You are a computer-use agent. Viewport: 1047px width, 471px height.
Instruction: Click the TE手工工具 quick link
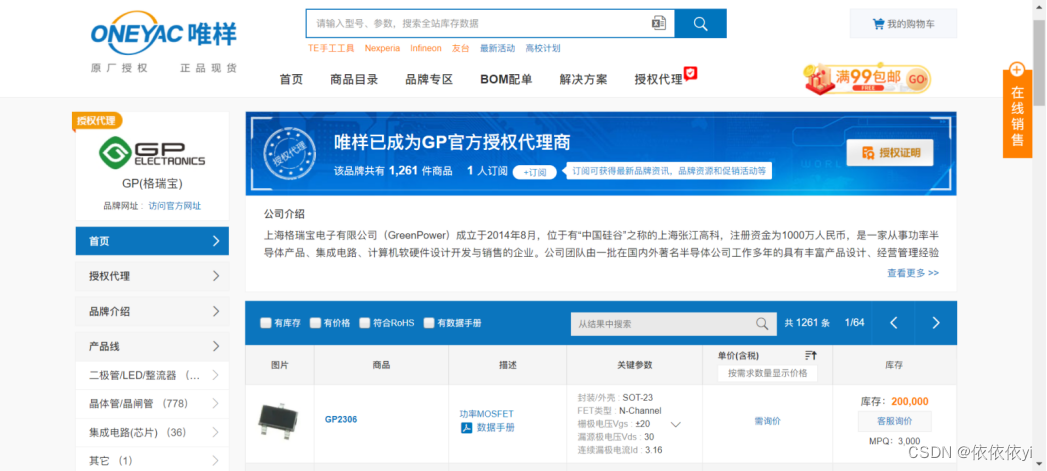point(331,48)
